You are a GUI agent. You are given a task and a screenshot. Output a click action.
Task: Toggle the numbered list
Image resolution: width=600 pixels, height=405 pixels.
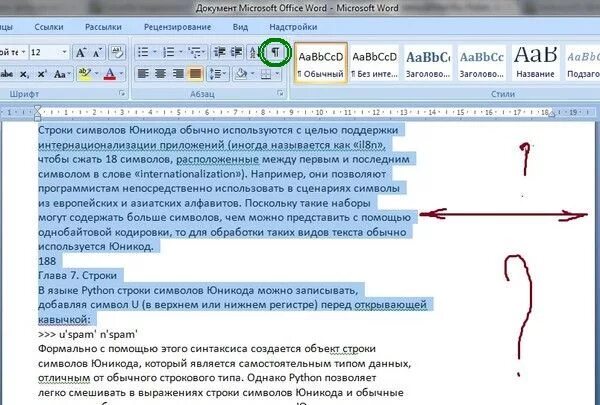coord(169,52)
